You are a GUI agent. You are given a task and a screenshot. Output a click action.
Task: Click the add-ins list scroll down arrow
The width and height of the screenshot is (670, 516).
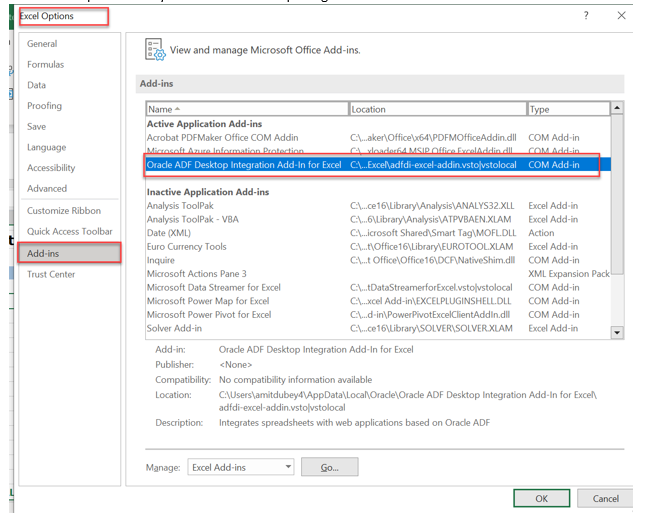coord(617,332)
